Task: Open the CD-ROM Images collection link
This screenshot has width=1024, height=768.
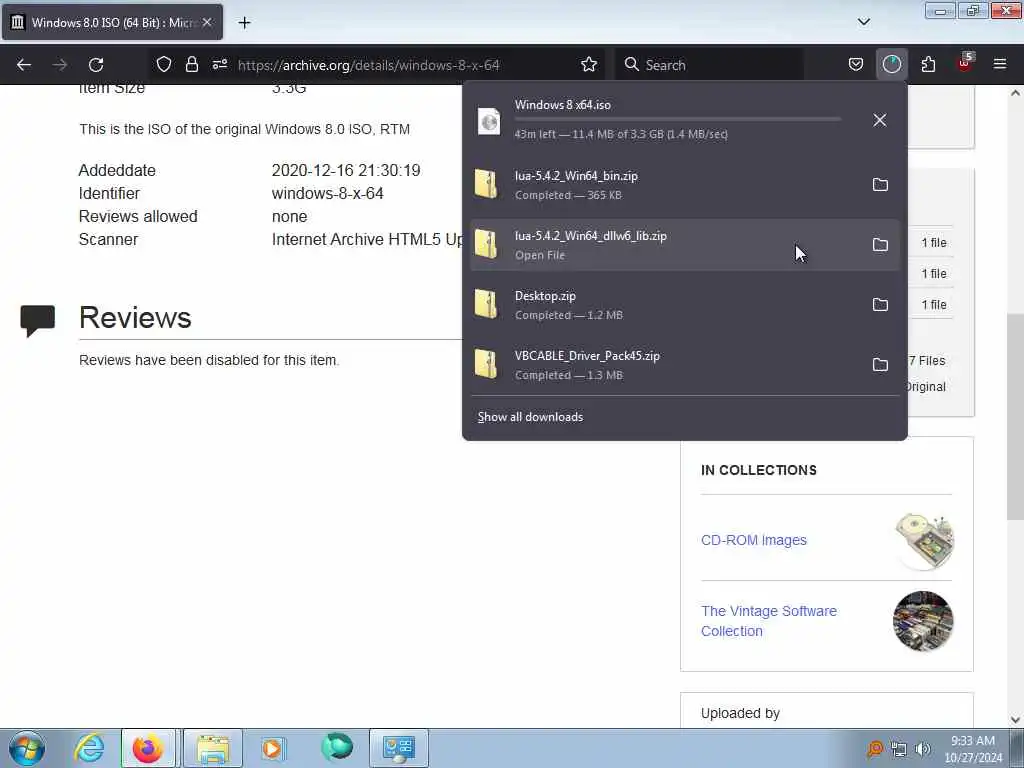Action: 754,540
